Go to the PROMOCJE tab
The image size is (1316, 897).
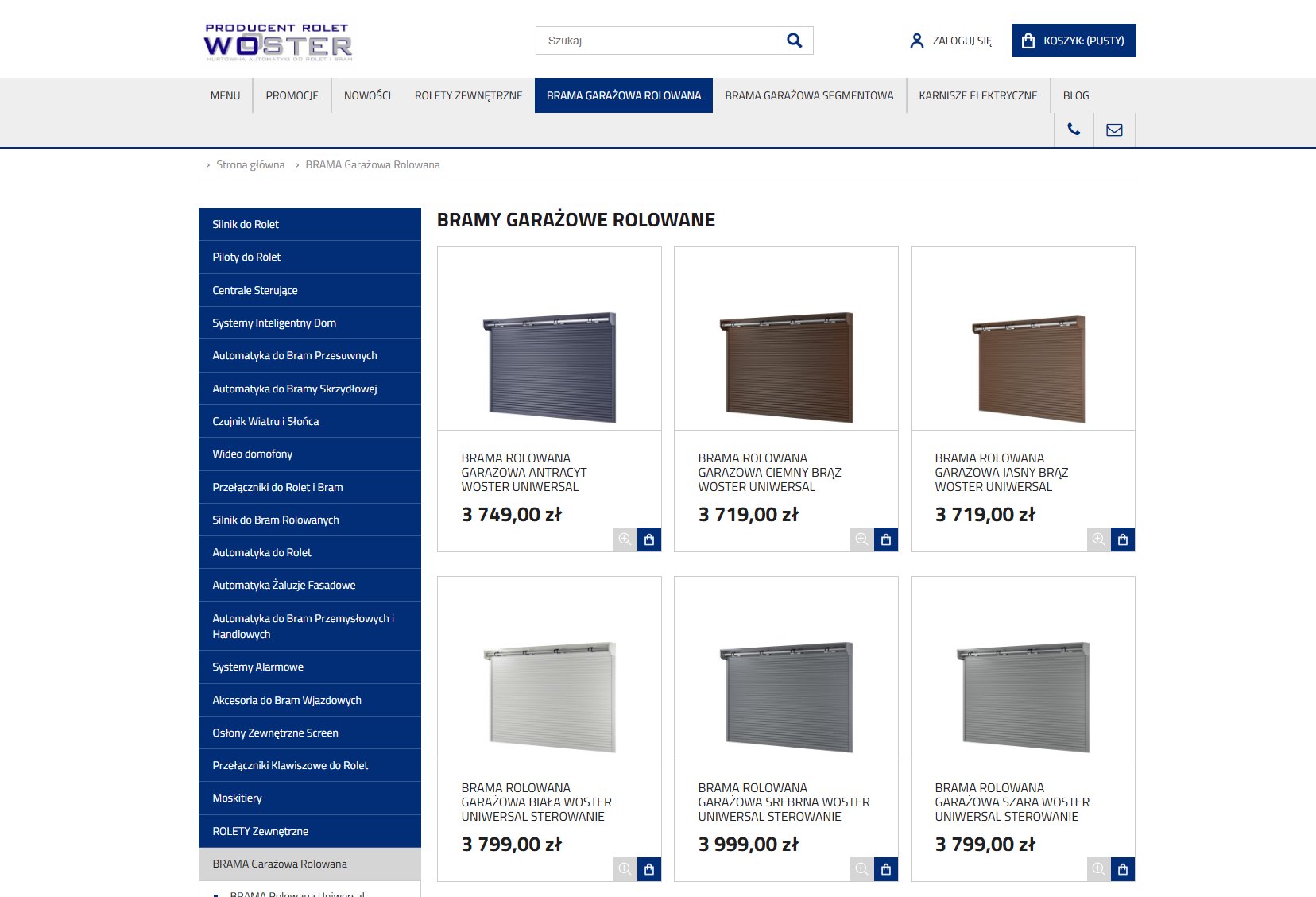(292, 95)
